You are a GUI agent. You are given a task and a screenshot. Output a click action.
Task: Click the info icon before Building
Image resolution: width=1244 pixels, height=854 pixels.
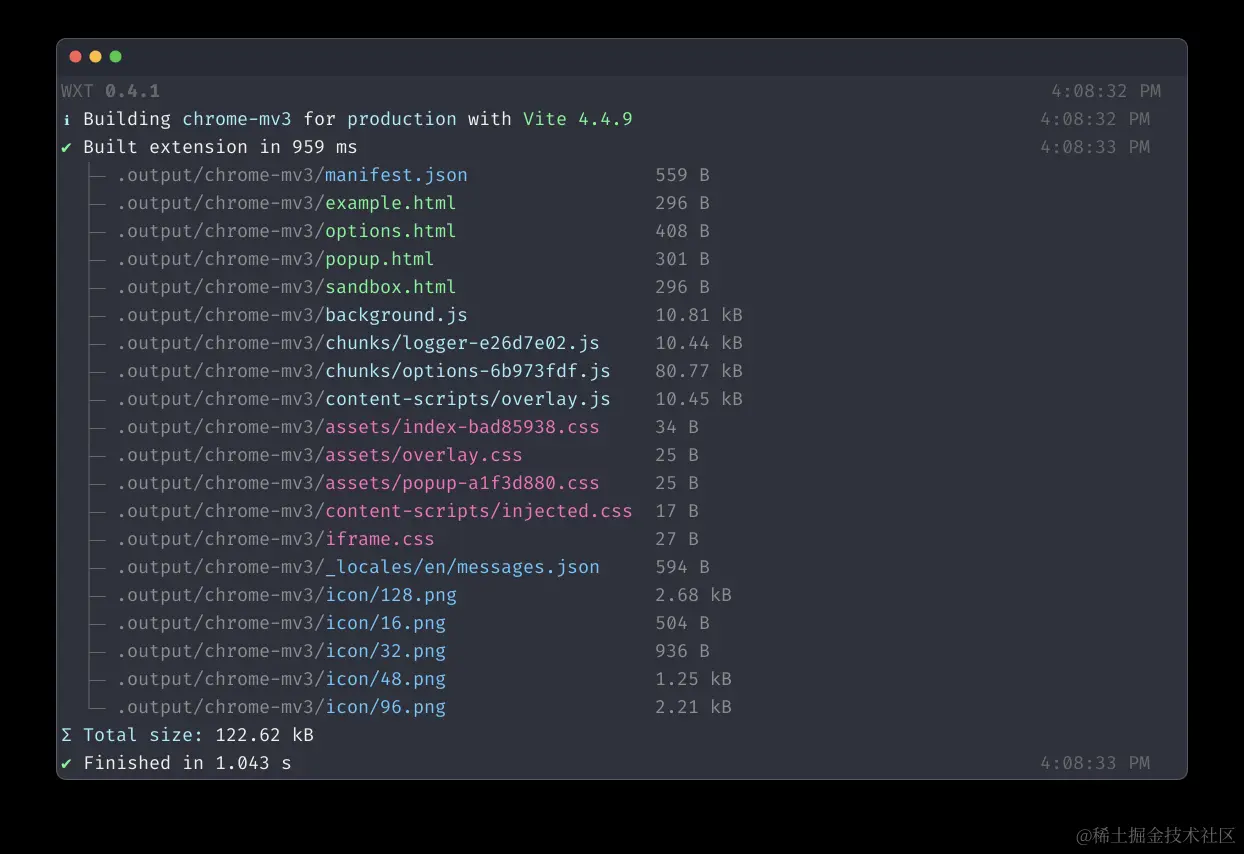pos(66,119)
